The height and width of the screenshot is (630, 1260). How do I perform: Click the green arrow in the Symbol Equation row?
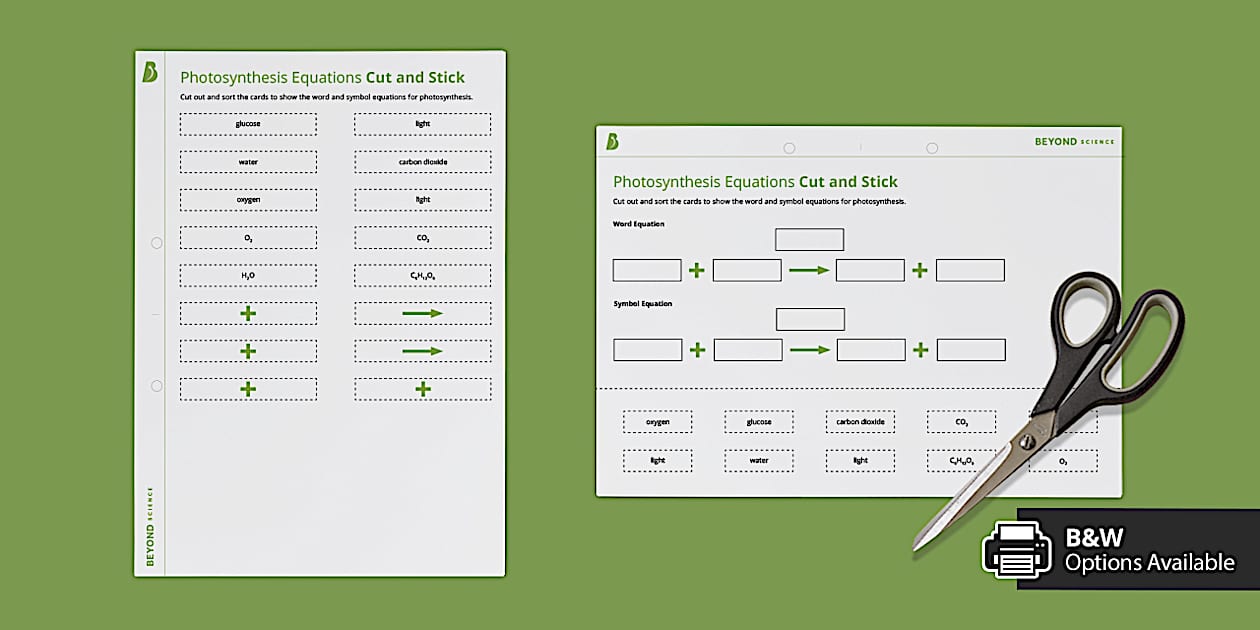click(808, 350)
